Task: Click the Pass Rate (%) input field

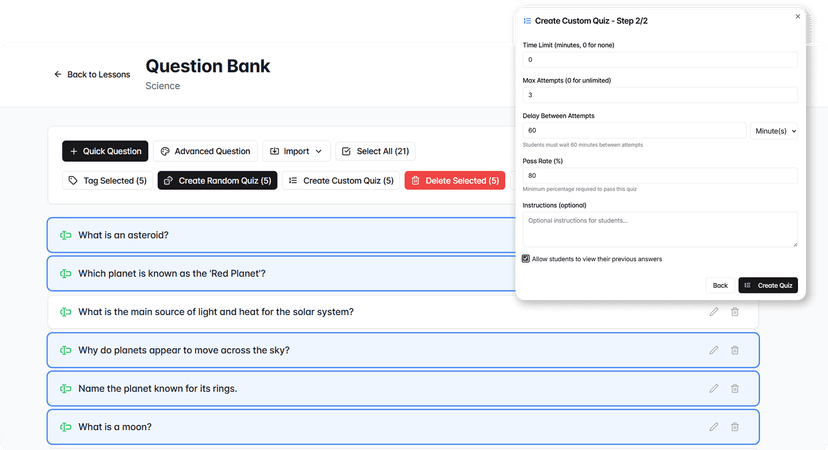Action: [x=660, y=175]
